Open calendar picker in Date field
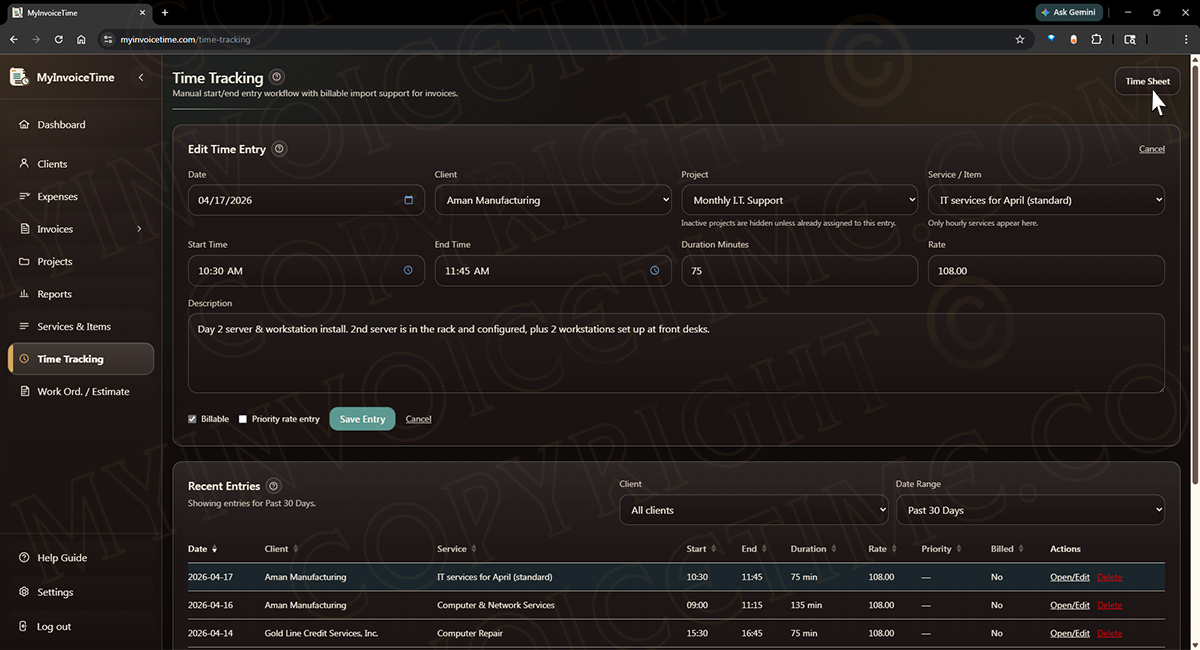This screenshot has height=650, width=1200. coord(408,200)
